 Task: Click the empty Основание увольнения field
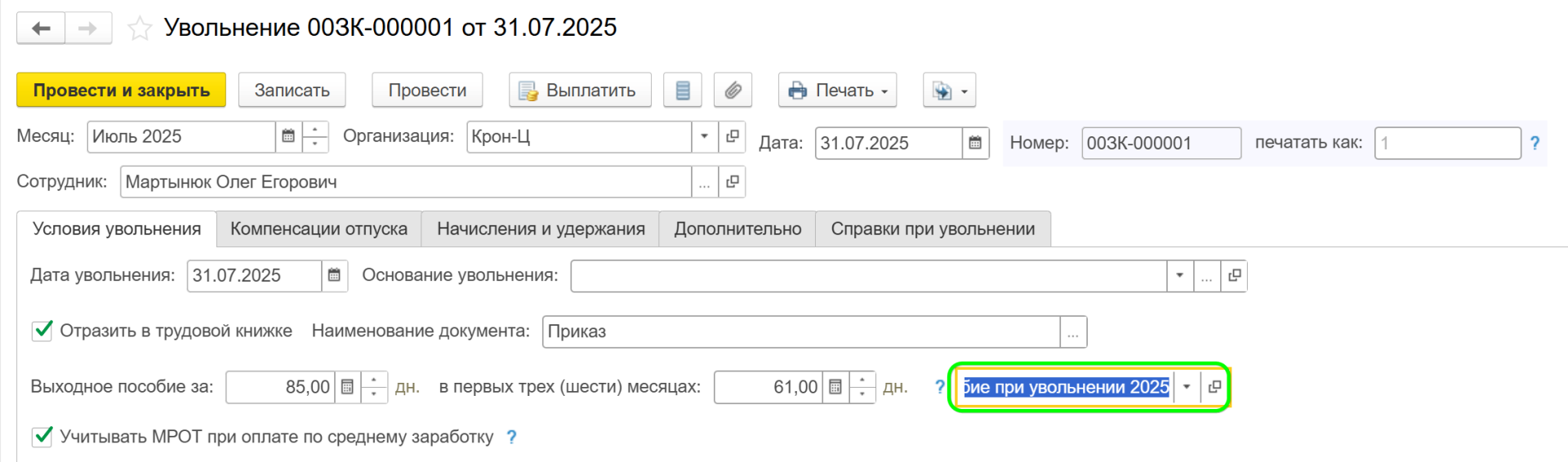868,276
